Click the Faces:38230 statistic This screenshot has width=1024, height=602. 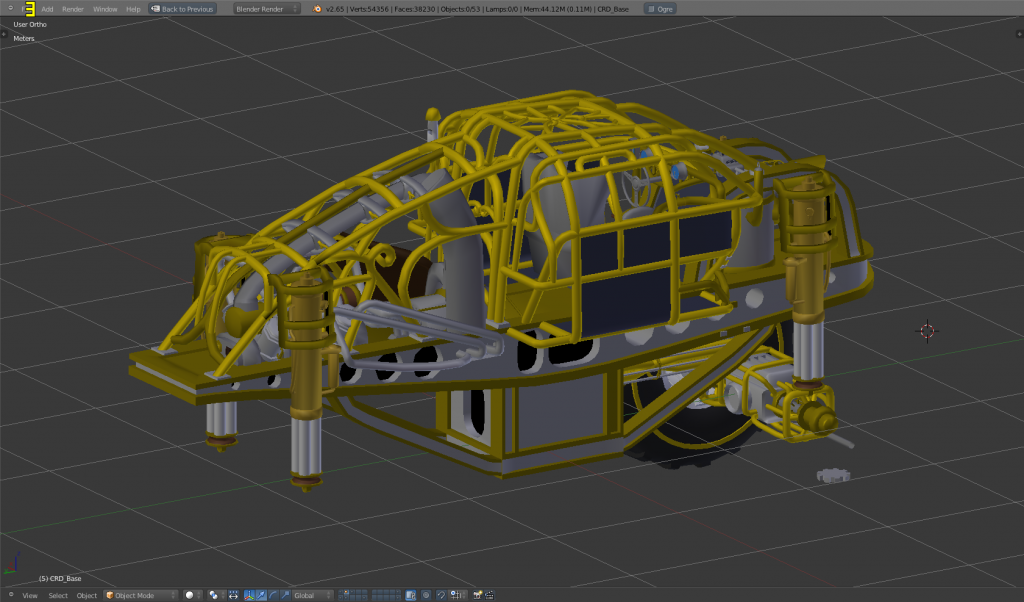coord(414,9)
